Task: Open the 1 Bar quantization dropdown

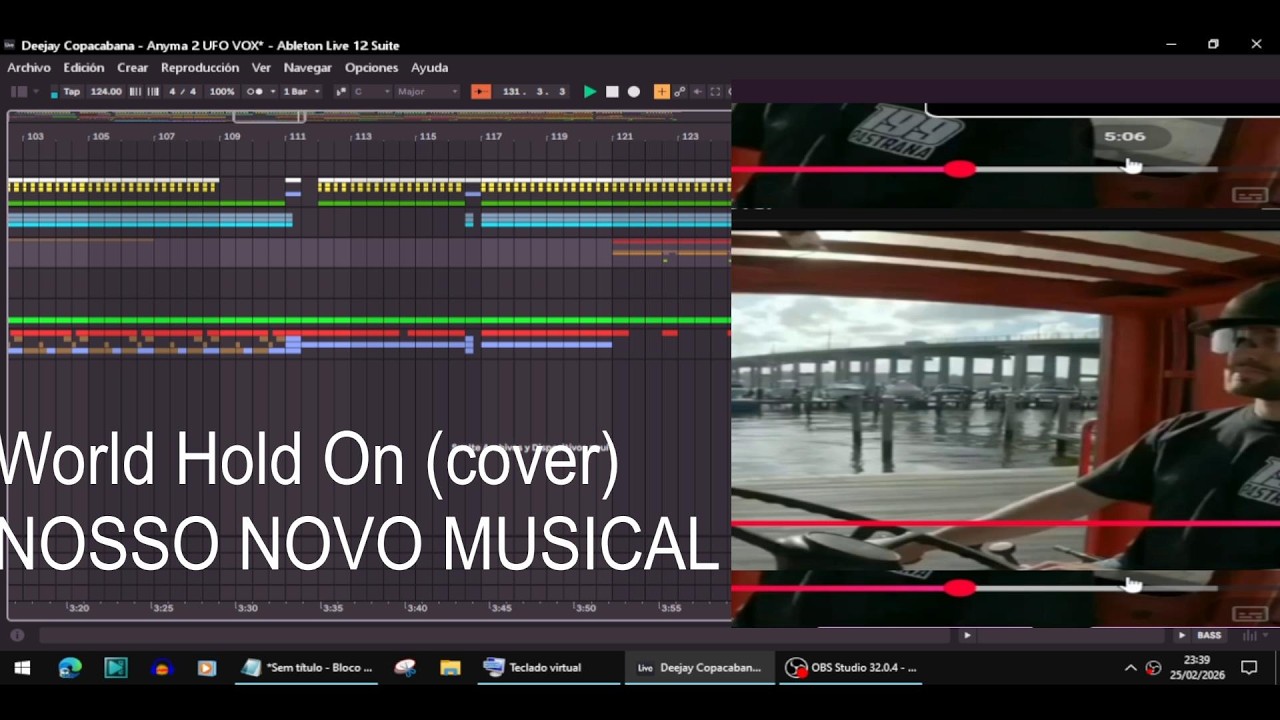Action: [x=302, y=91]
